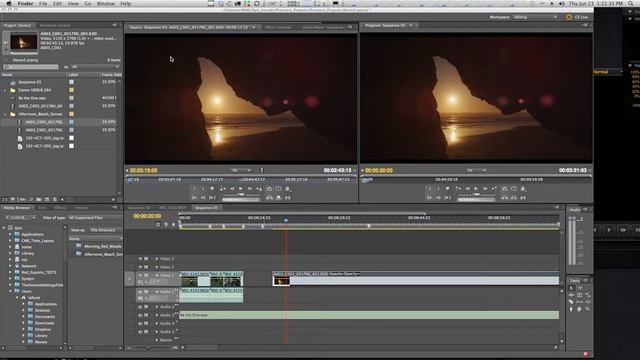Set Out point in Source monitor
The width and height of the screenshot is (640, 360).
(203, 189)
